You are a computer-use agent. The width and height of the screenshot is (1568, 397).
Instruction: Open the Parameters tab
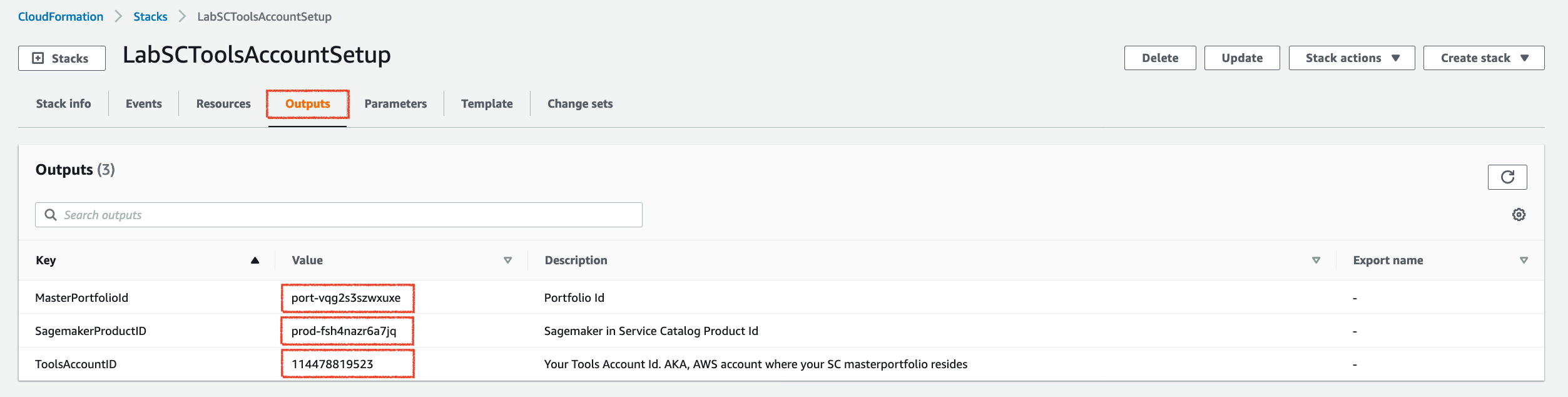click(395, 104)
